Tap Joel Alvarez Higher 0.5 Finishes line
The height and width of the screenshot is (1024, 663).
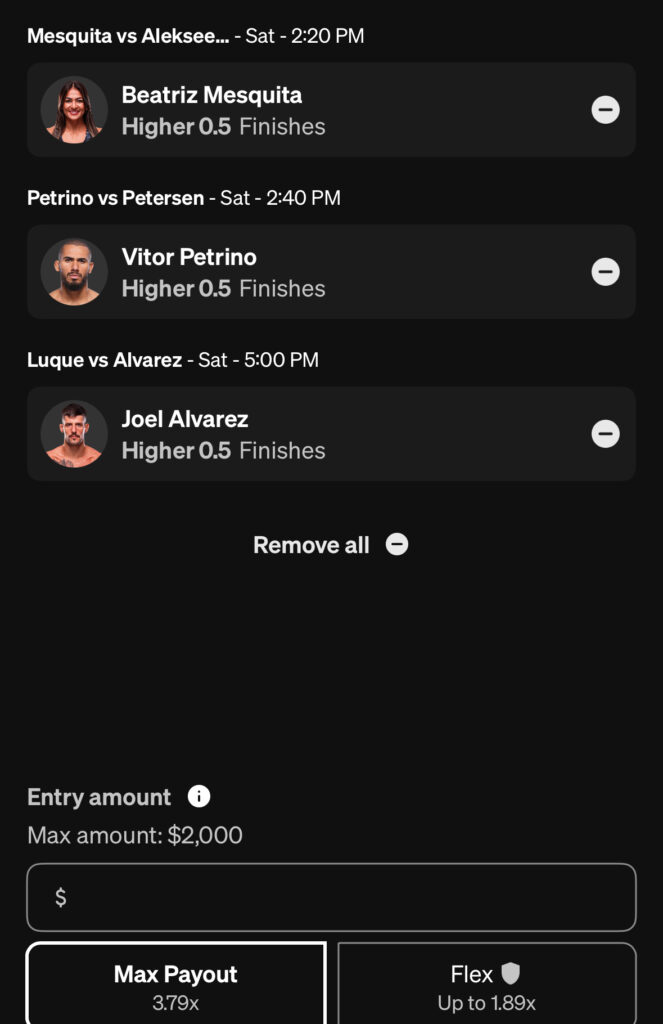pyautogui.click(x=223, y=451)
